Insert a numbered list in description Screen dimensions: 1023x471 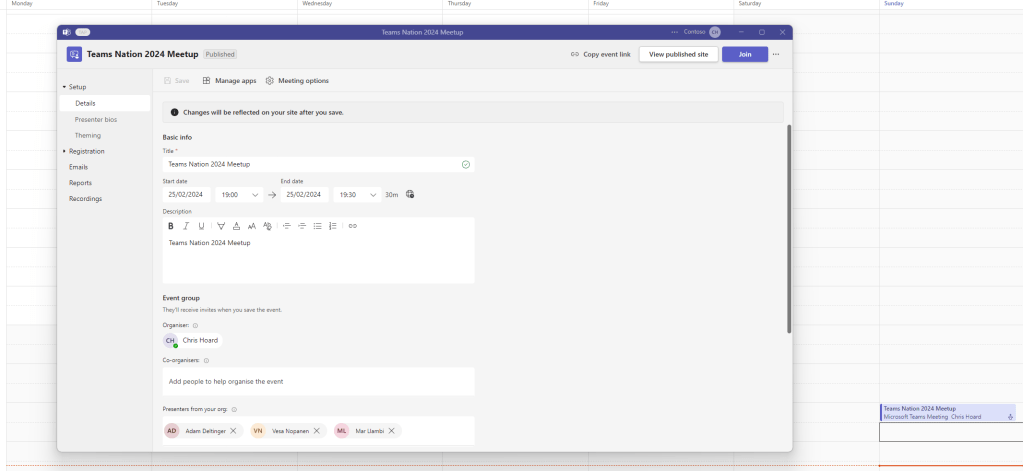pos(333,226)
